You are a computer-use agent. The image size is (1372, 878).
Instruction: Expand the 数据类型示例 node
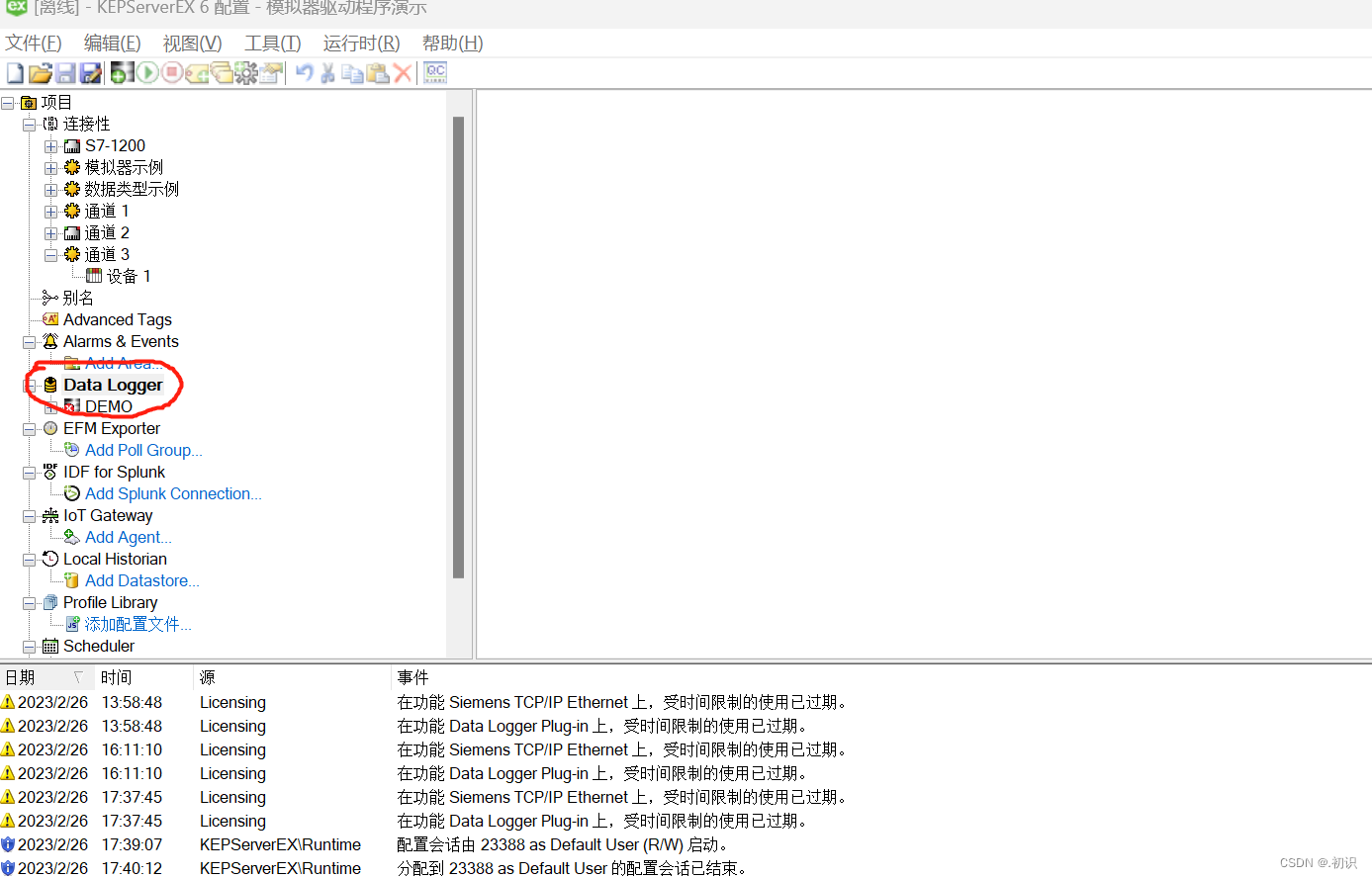point(51,190)
